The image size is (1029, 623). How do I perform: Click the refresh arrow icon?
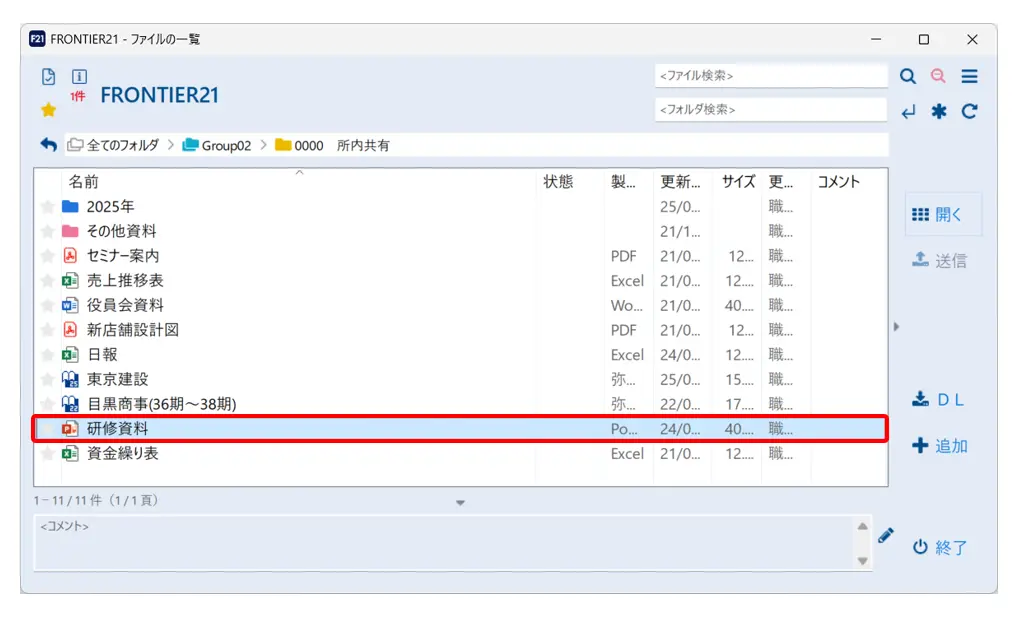(969, 112)
